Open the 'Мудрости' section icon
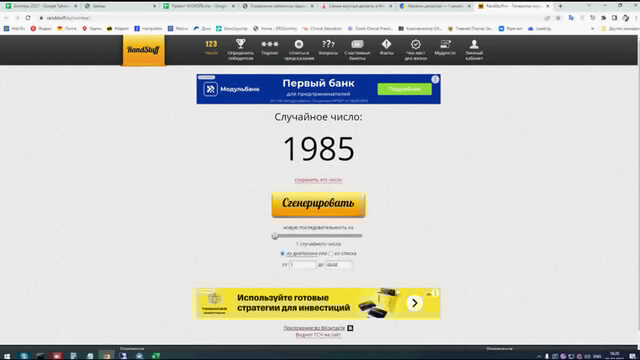This screenshot has height=360, width=640. [445, 48]
